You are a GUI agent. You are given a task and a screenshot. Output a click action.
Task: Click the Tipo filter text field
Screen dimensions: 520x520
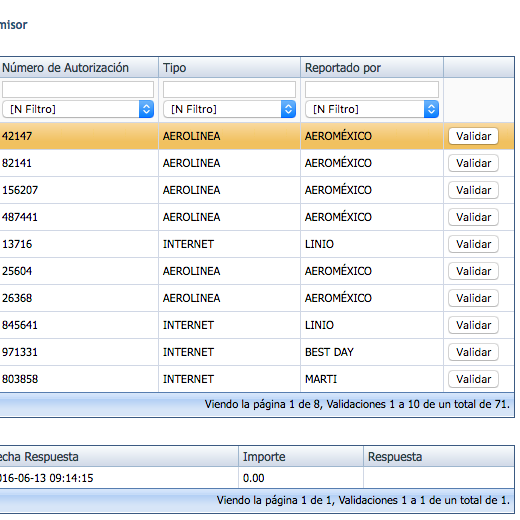click(x=229, y=89)
